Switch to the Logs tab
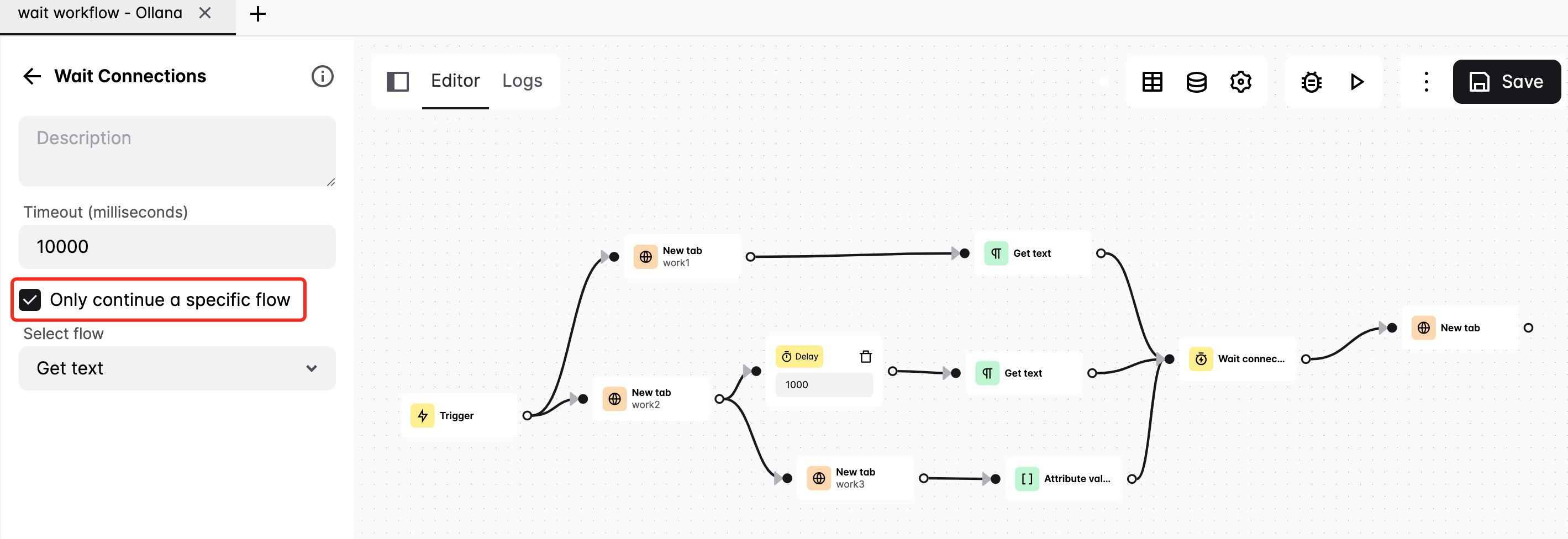This screenshot has height=539, width=1568. coord(522,80)
